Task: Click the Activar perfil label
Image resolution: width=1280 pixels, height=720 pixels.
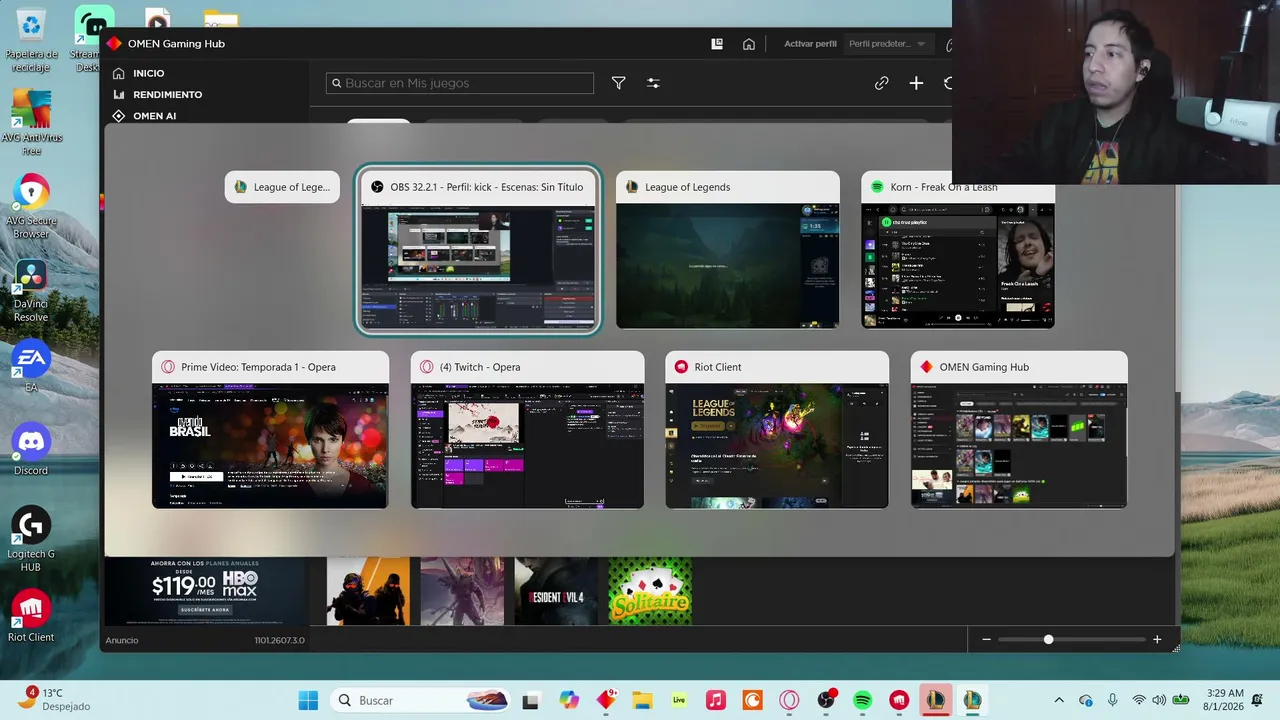Action: tap(810, 44)
